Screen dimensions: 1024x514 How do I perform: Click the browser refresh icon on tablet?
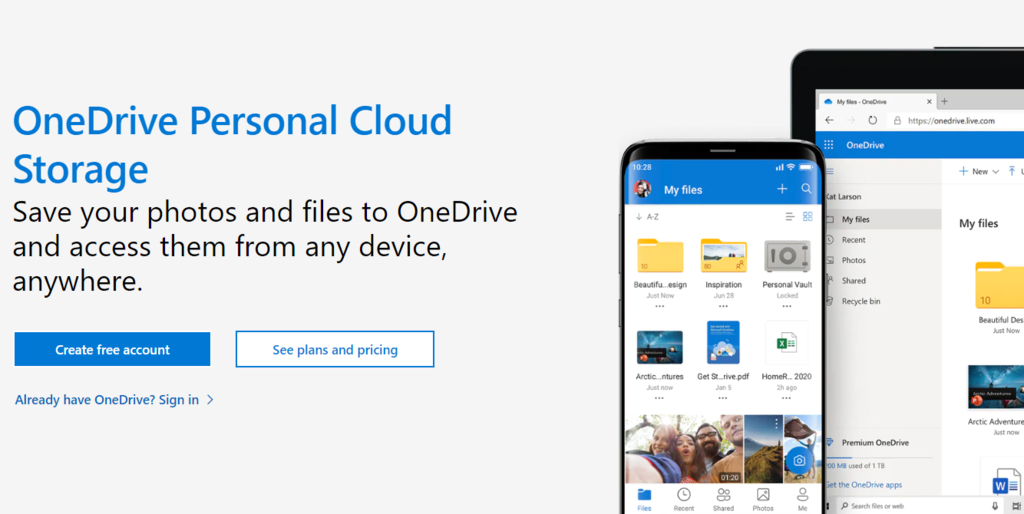tap(872, 120)
